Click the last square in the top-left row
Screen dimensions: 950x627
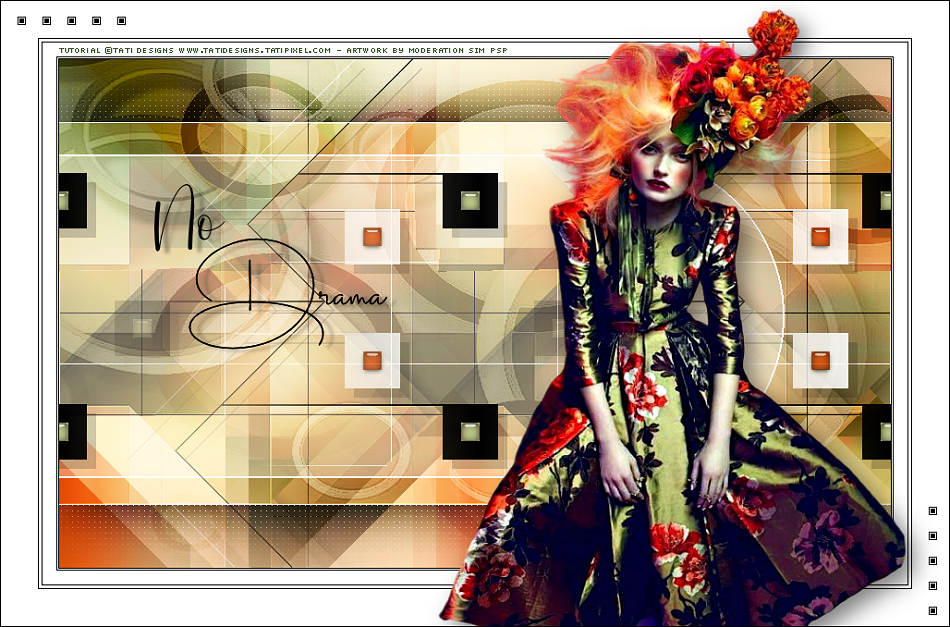(122, 20)
